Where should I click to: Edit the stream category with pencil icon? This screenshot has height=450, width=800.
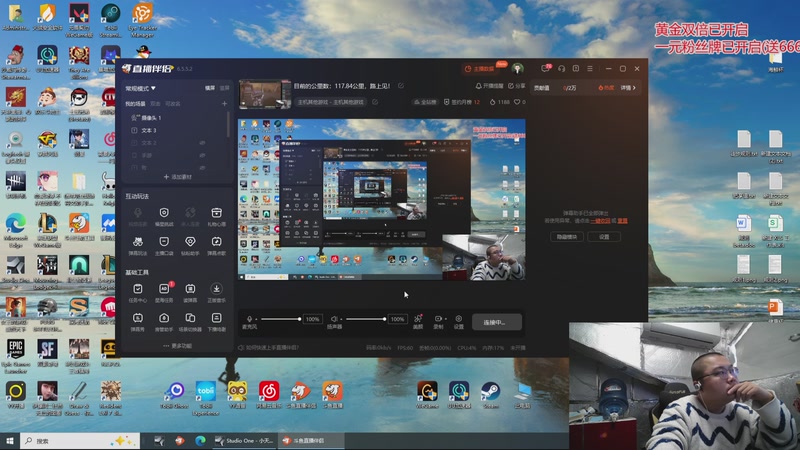pyautogui.click(x=375, y=102)
